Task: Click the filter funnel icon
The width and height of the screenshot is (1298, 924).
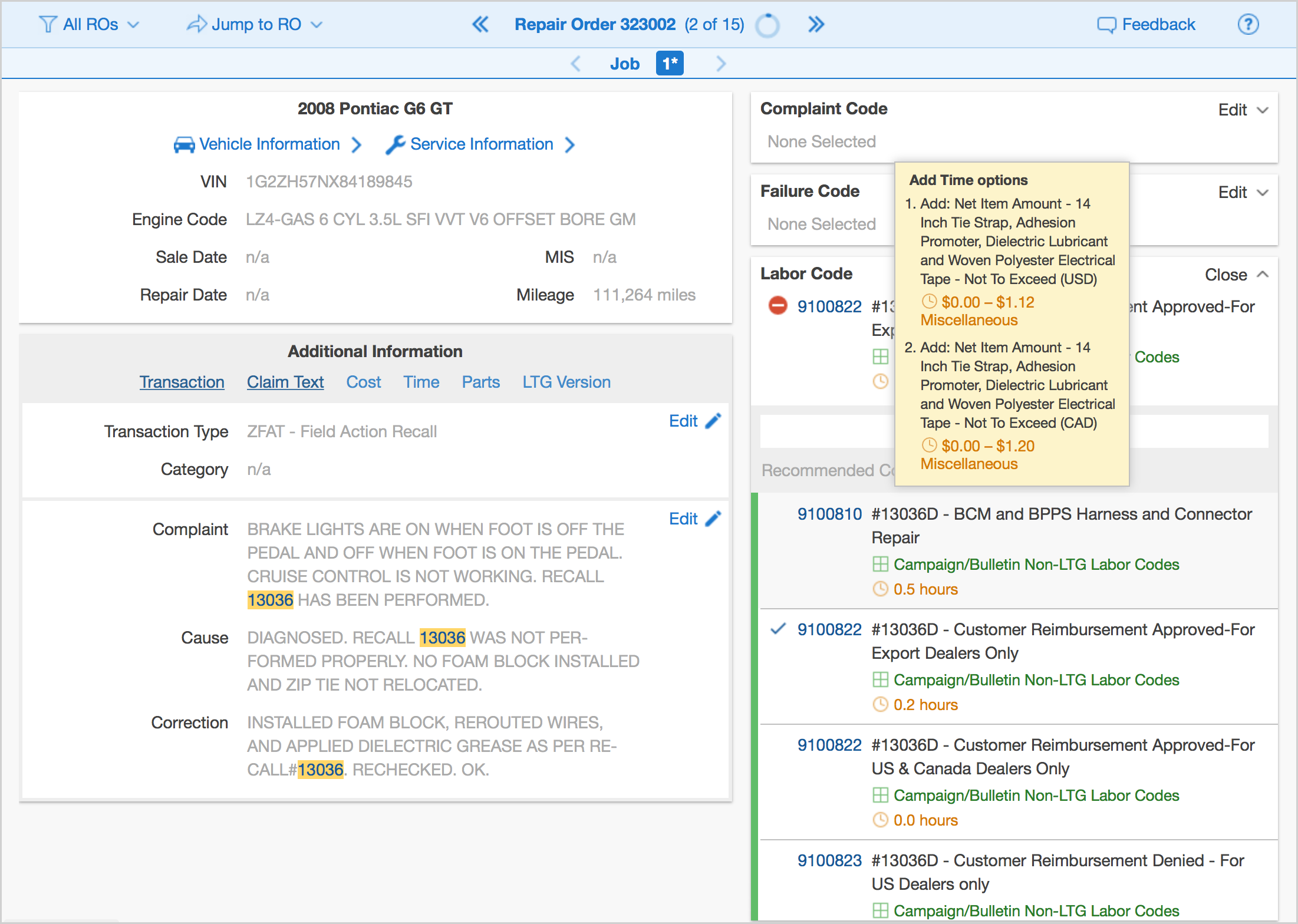Action: coord(47,24)
